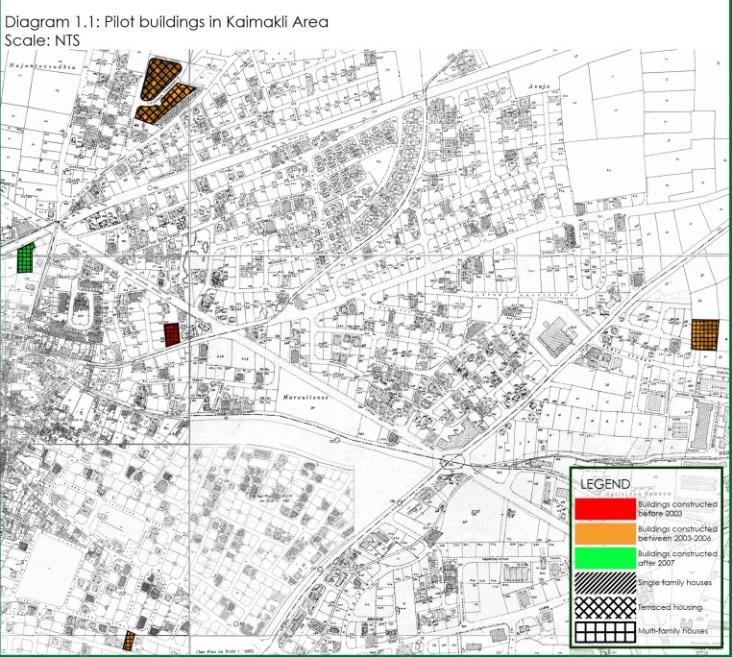The height and width of the screenshot is (657, 732).
Task: Click the red 'constructed before 2003' legend swatch
Action: [x=605, y=509]
